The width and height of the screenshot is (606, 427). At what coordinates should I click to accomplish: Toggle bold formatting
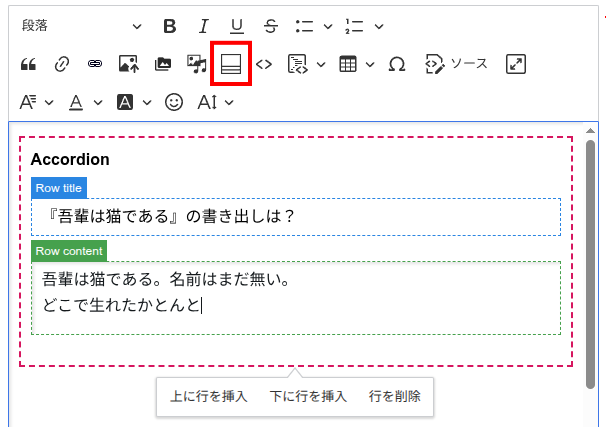[x=170, y=26]
